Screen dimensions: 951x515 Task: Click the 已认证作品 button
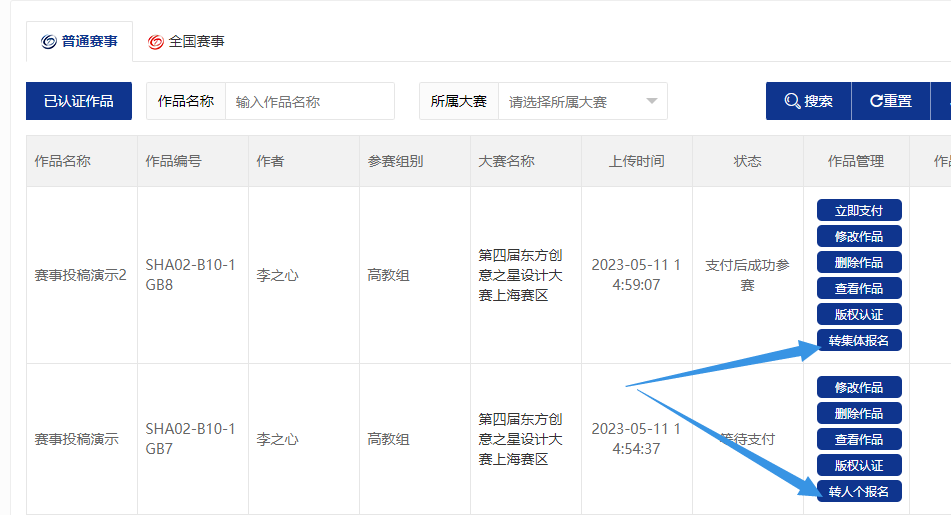coord(79,101)
